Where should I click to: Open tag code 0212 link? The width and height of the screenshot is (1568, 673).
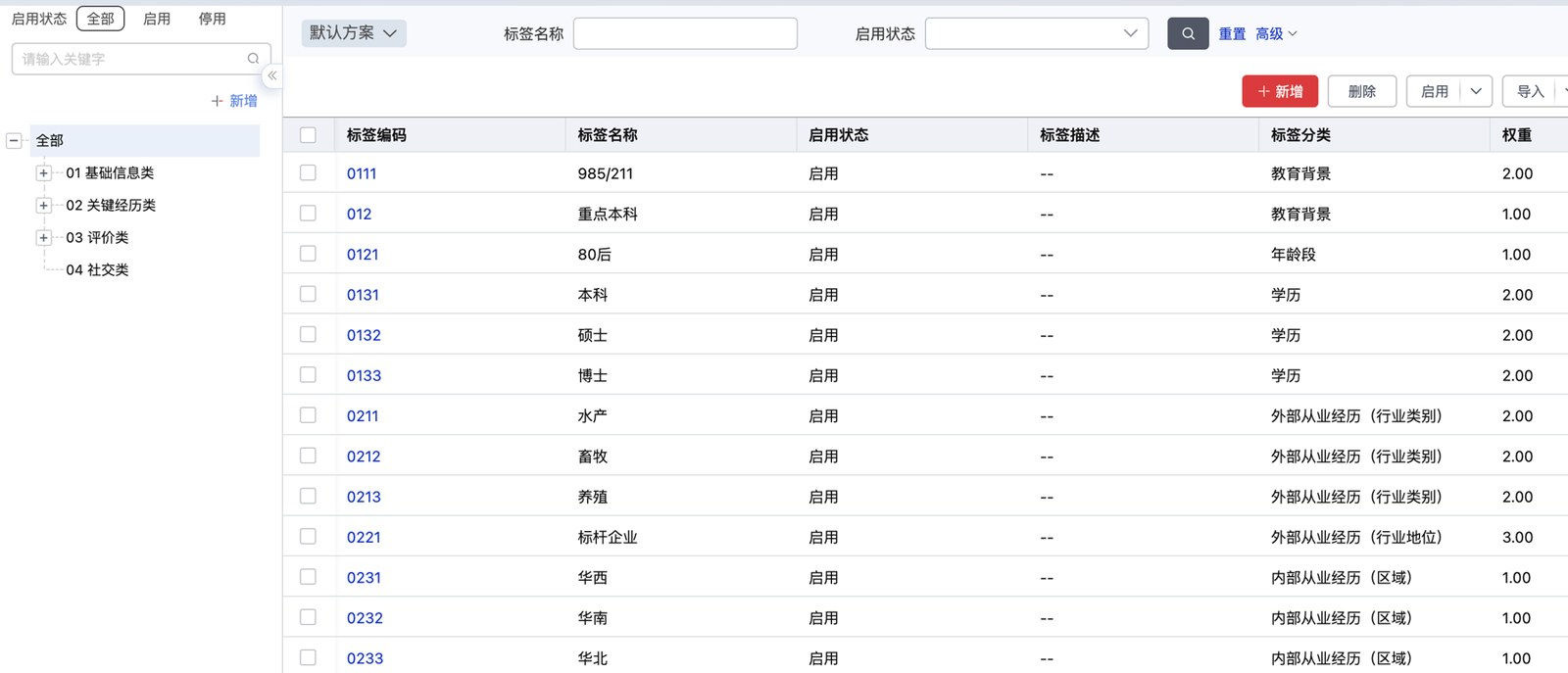click(x=364, y=457)
